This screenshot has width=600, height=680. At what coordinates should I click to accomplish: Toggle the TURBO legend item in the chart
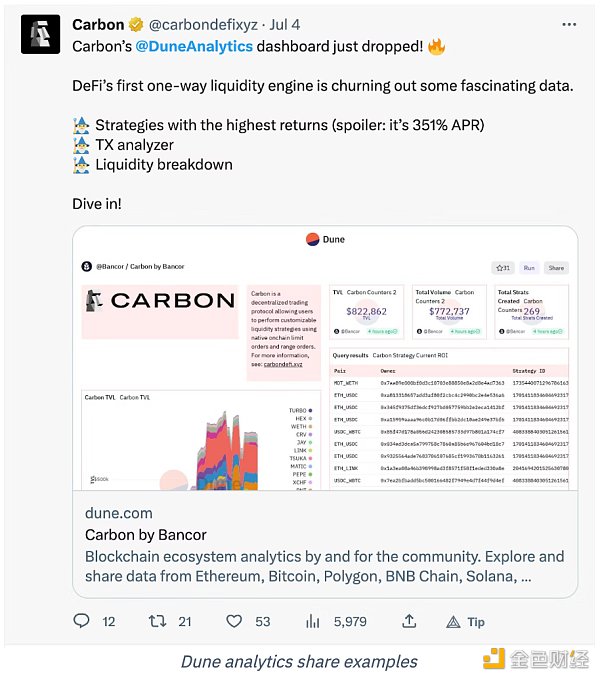(300, 410)
